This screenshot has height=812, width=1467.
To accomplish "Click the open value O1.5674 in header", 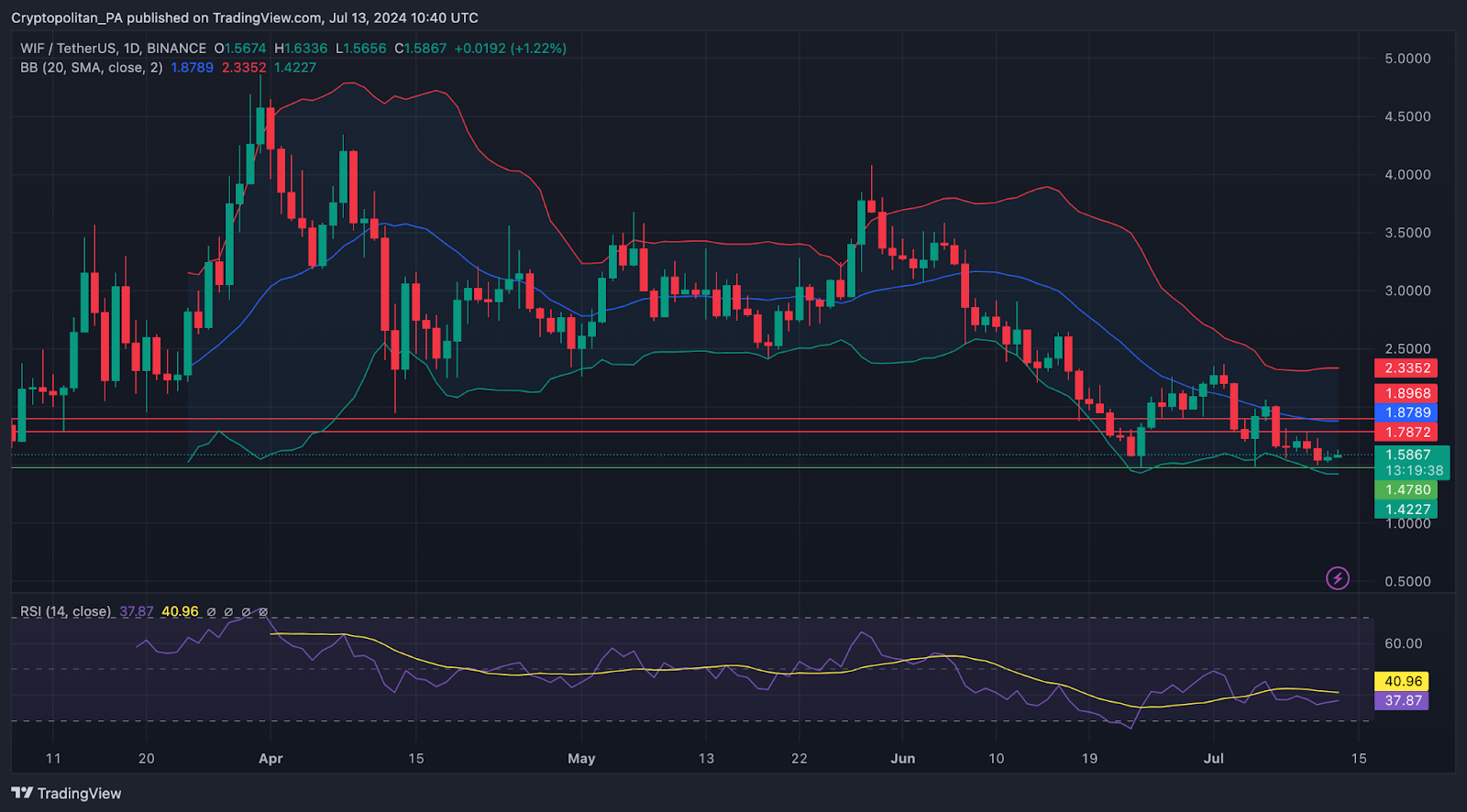I will (240, 49).
